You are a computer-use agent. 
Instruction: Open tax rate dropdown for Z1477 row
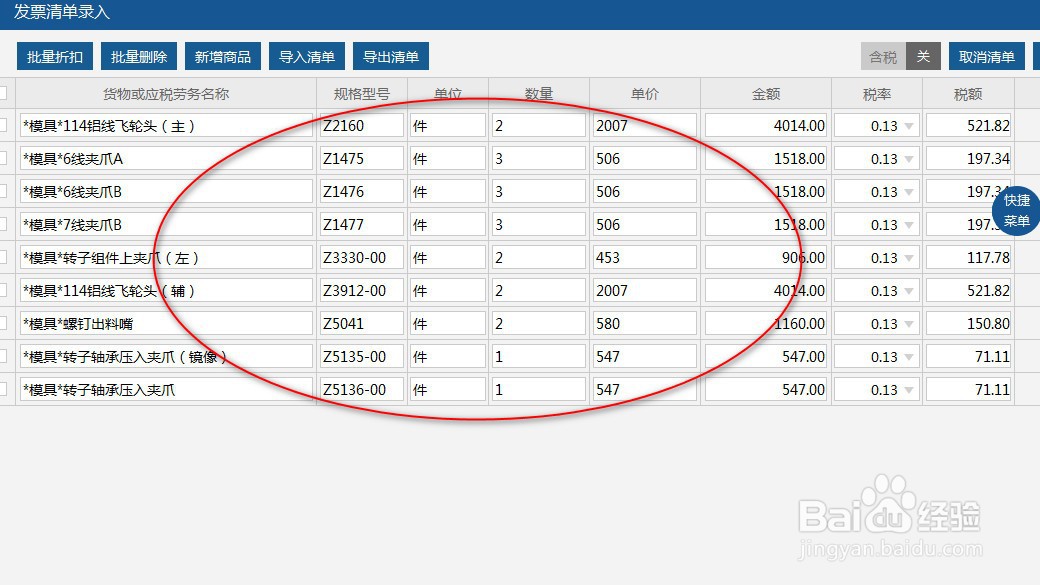(909, 225)
